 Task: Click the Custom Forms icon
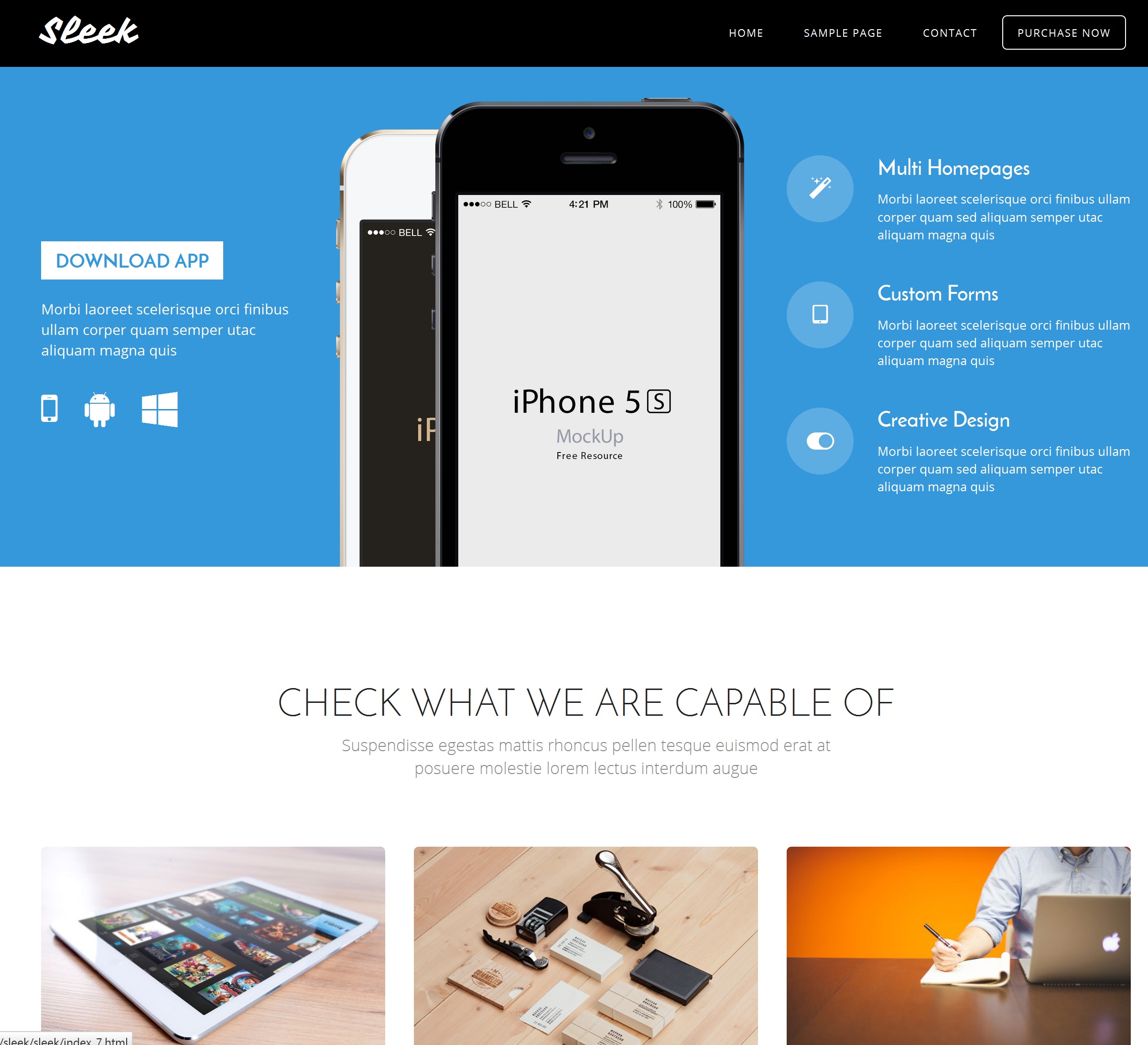[820, 314]
